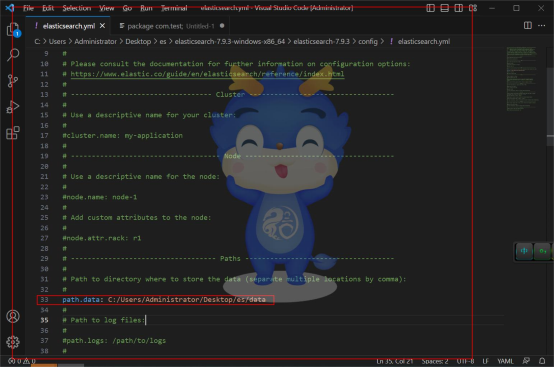Click line number 17 in gutter
554x367 pixels.
coord(44,136)
